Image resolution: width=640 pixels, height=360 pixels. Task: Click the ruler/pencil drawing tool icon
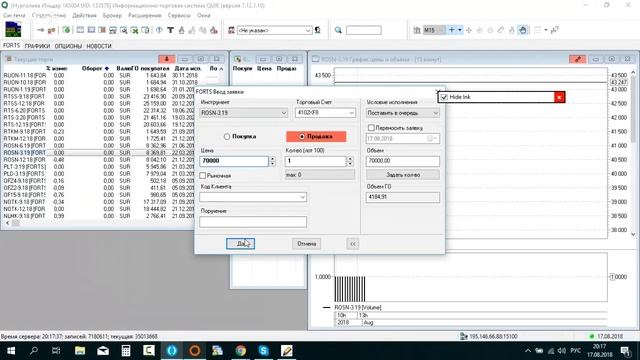tap(501, 30)
